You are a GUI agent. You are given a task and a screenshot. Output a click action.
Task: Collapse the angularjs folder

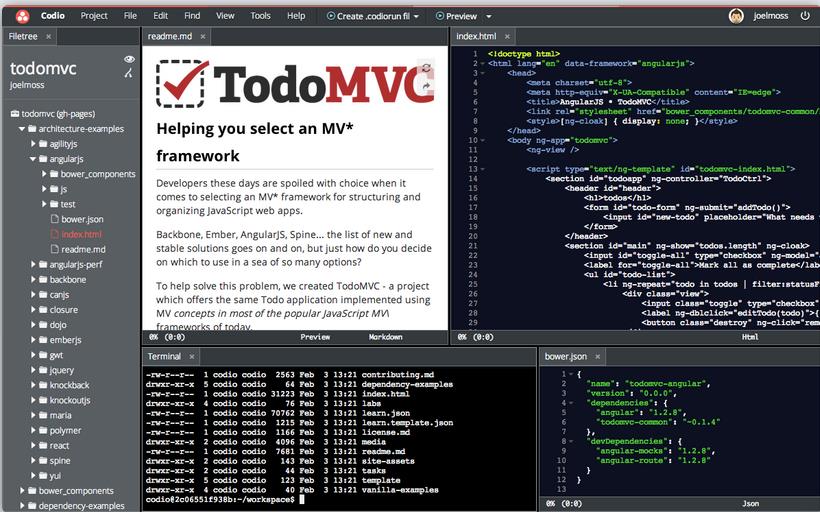(x=33, y=159)
